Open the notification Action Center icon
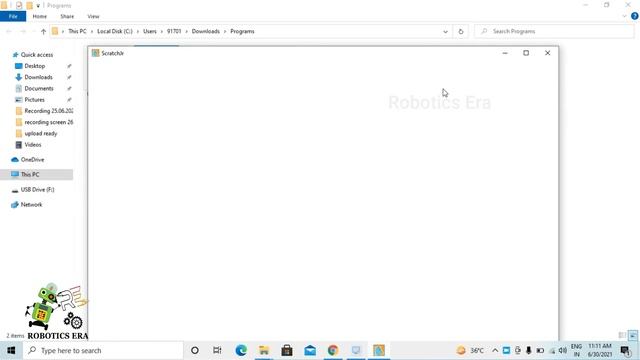The height and width of the screenshot is (360, 640). (625, 351)
